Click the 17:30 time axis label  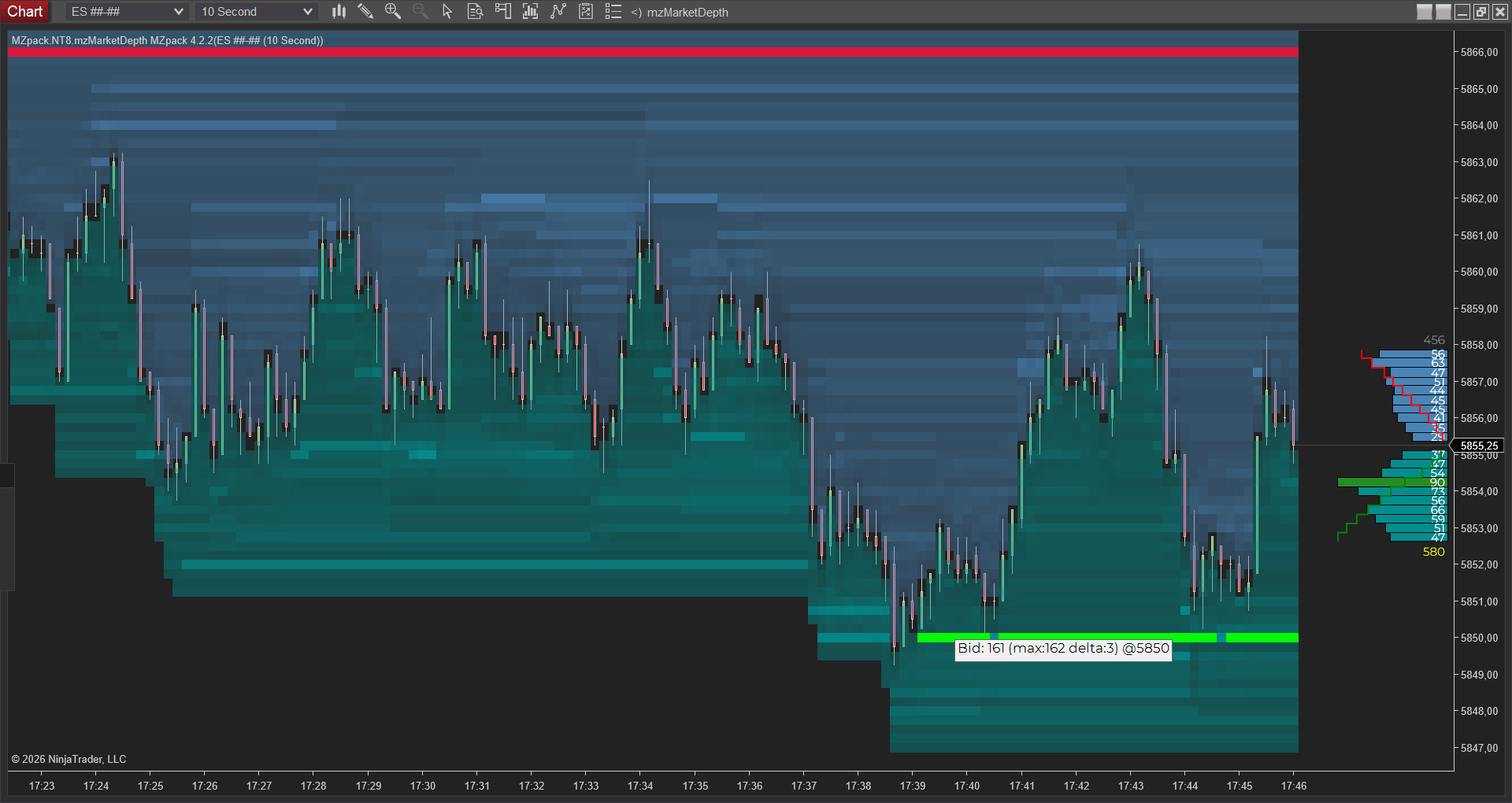click(x=423, y=786)
